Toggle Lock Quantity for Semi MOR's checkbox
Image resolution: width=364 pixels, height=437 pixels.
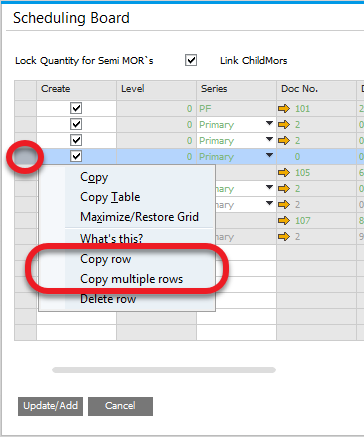pyautogui.click(x=191, y=60)
